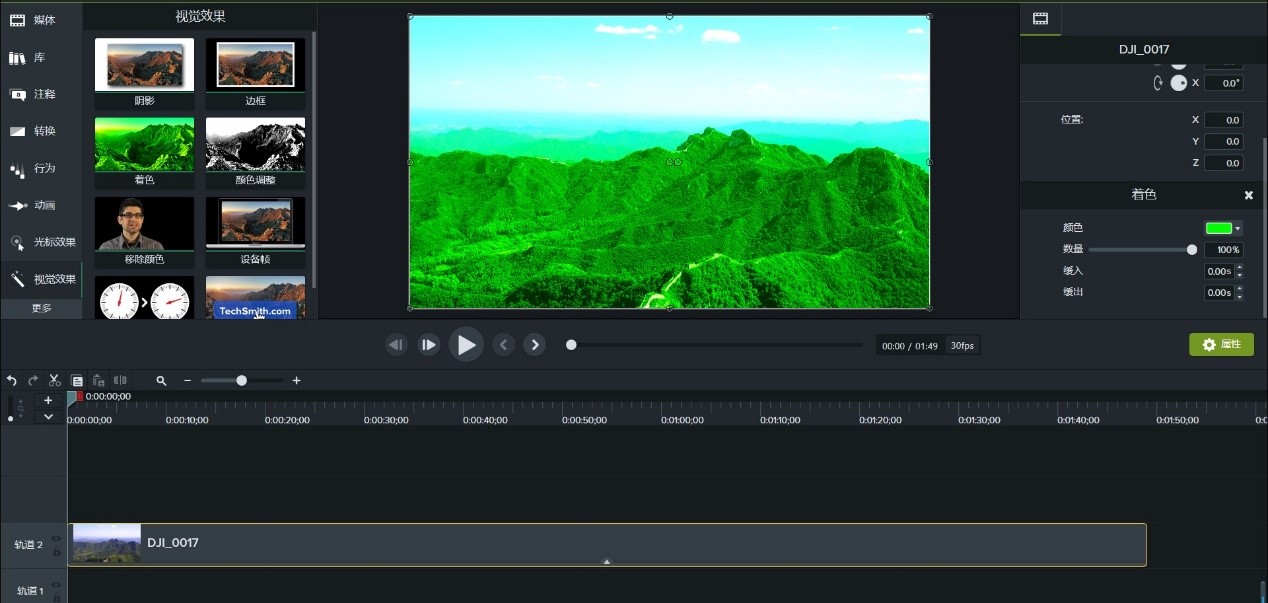Viewport: 1268px width, 603px height.
Task: Toggle eye visibility of 轨道 1
Action: [x=56, y=585]
